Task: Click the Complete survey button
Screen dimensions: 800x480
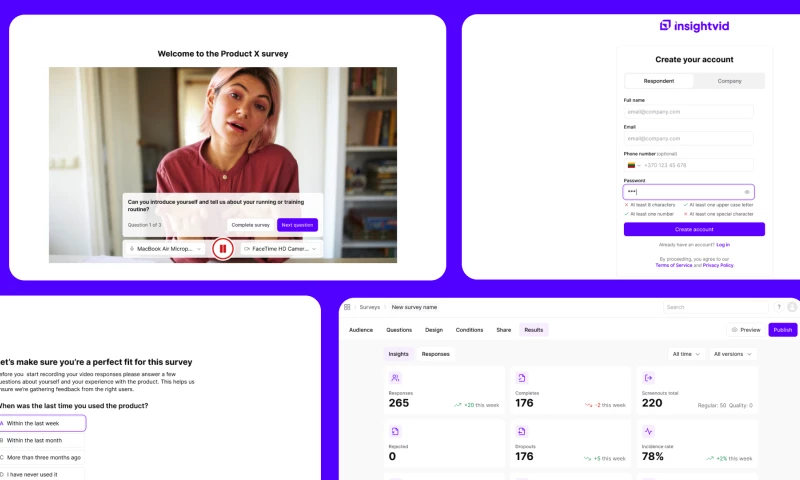Action: 250,225
